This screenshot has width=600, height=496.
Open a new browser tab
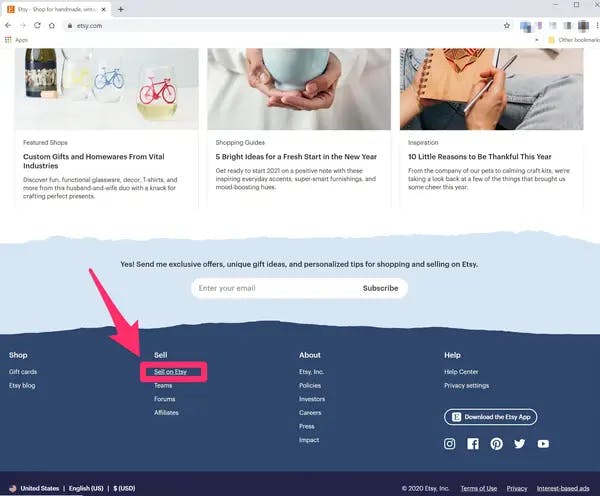click(x=121, y=9)
